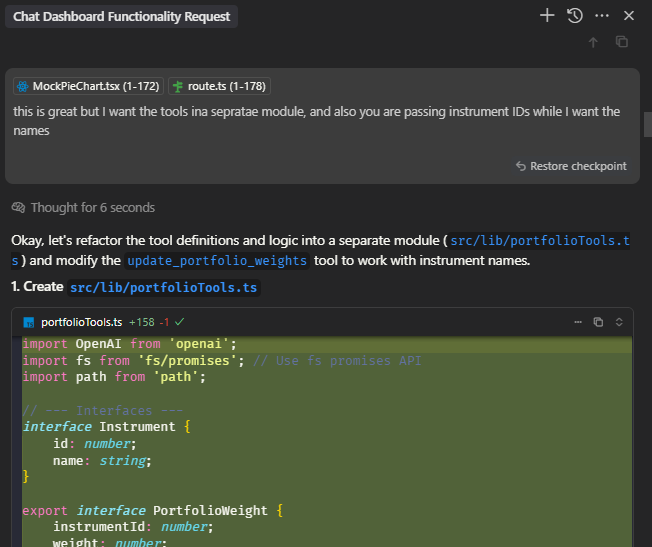Open portfolioTools.ts from code block header

(x=82, y=322)
